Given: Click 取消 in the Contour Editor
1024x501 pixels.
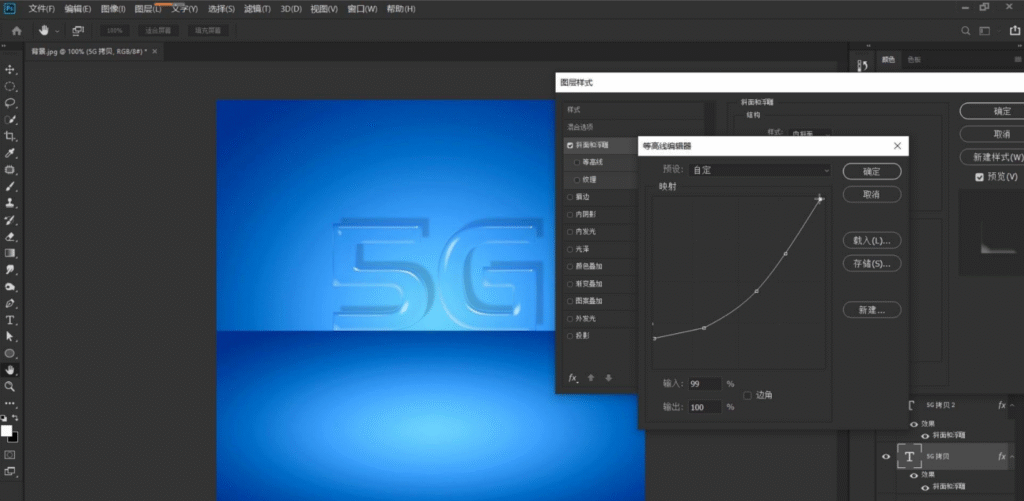Looking at the screenshot, I should (x=872, y=195).
